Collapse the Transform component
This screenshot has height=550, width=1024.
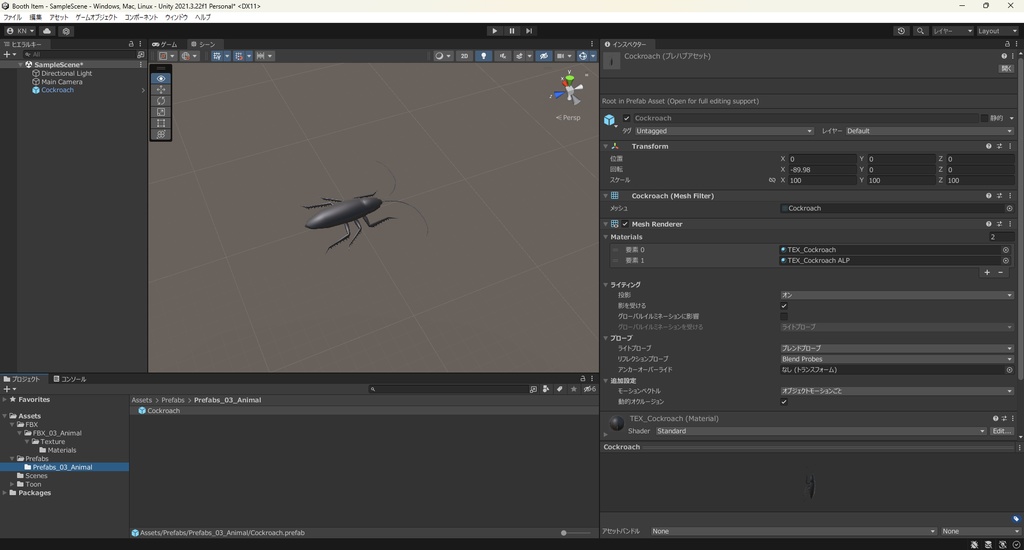606,146
